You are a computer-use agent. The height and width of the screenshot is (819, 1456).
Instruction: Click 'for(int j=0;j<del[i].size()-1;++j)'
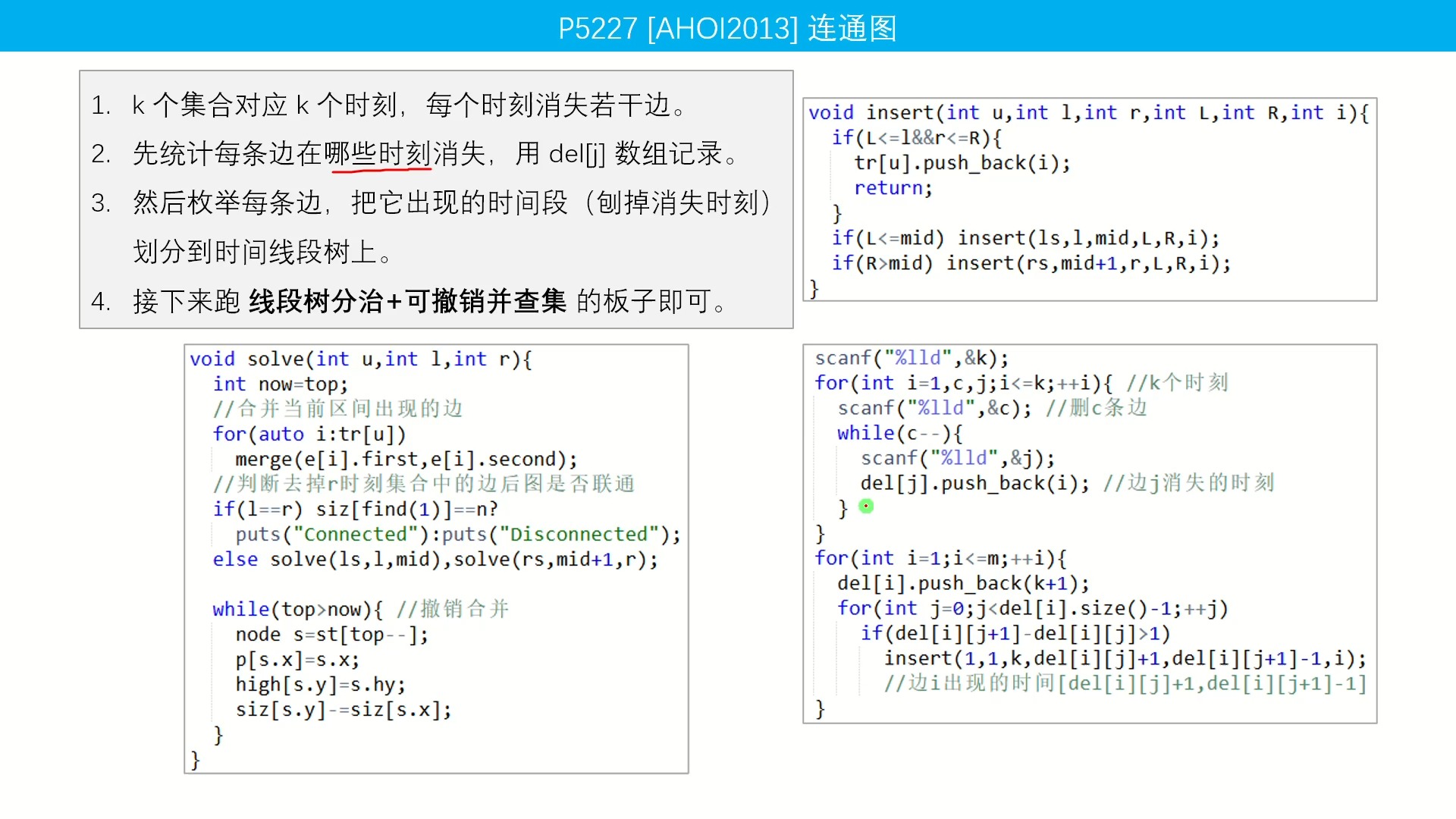pyautogui.click(x=1032, y=608)
